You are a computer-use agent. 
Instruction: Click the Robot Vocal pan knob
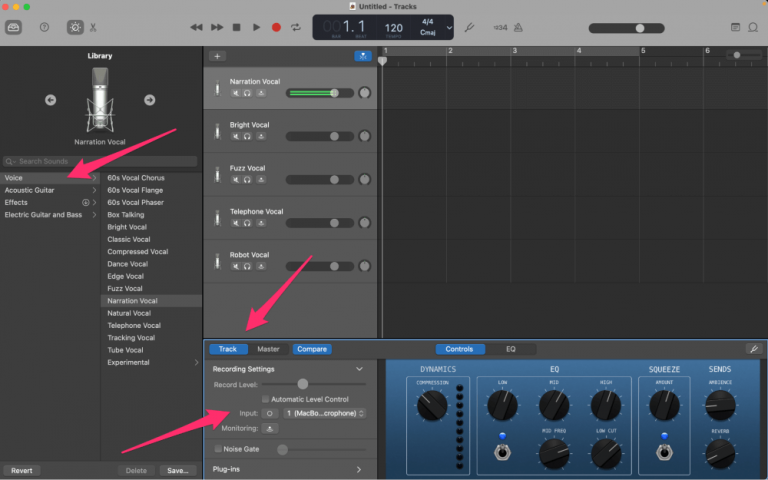[364, 266]
